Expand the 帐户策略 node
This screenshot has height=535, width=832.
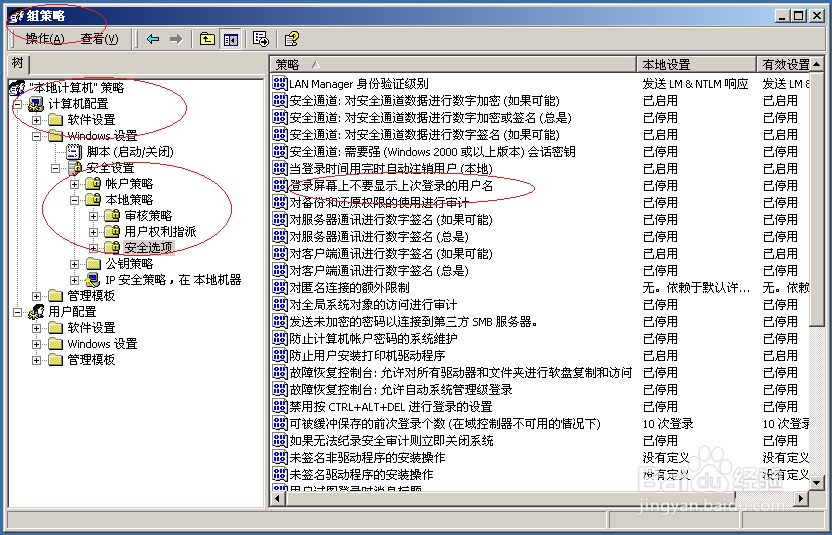coord(75,184)
